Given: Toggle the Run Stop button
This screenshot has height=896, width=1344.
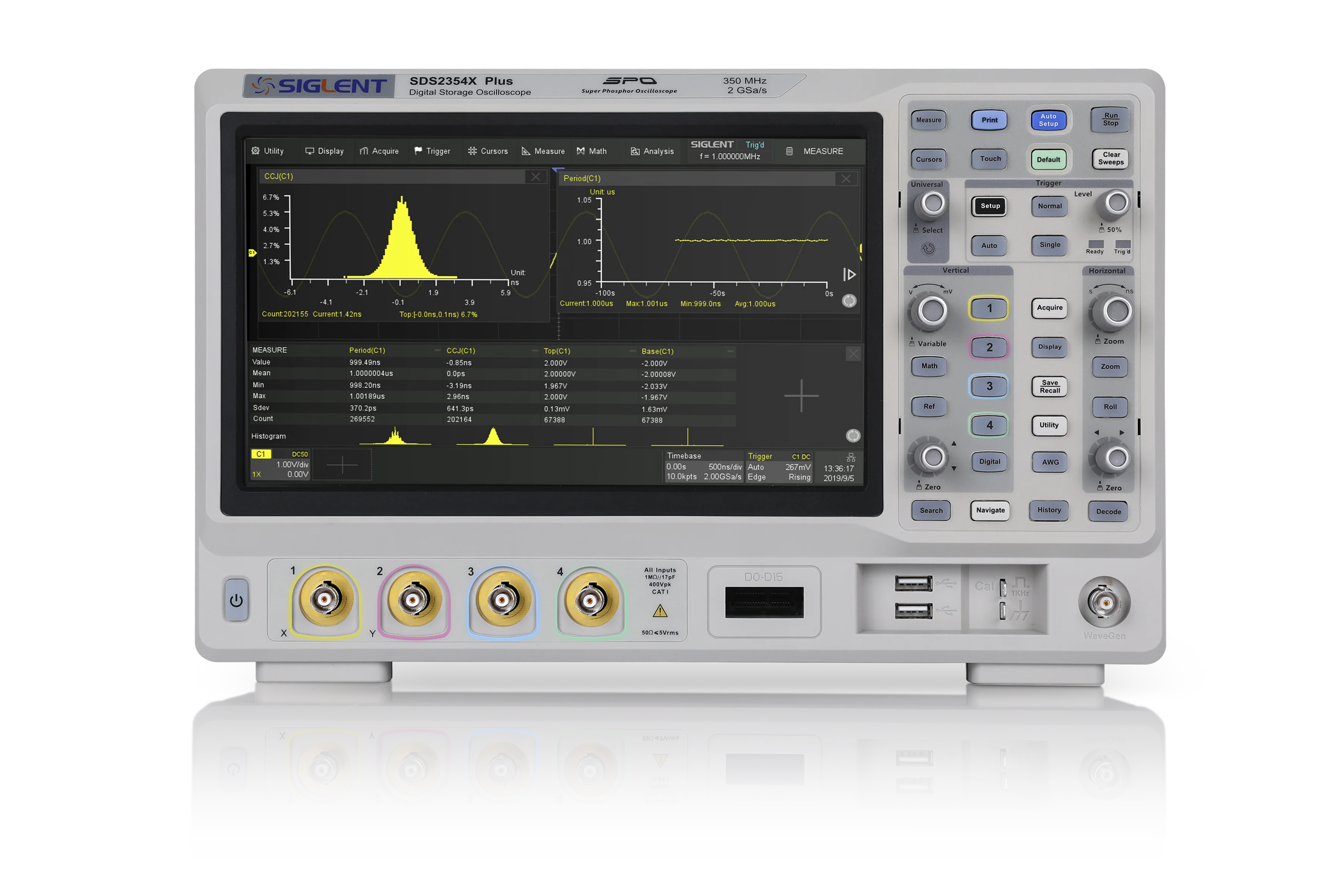Looking at the screenshot, I should pyautogui.click(x=1110, y=119).
